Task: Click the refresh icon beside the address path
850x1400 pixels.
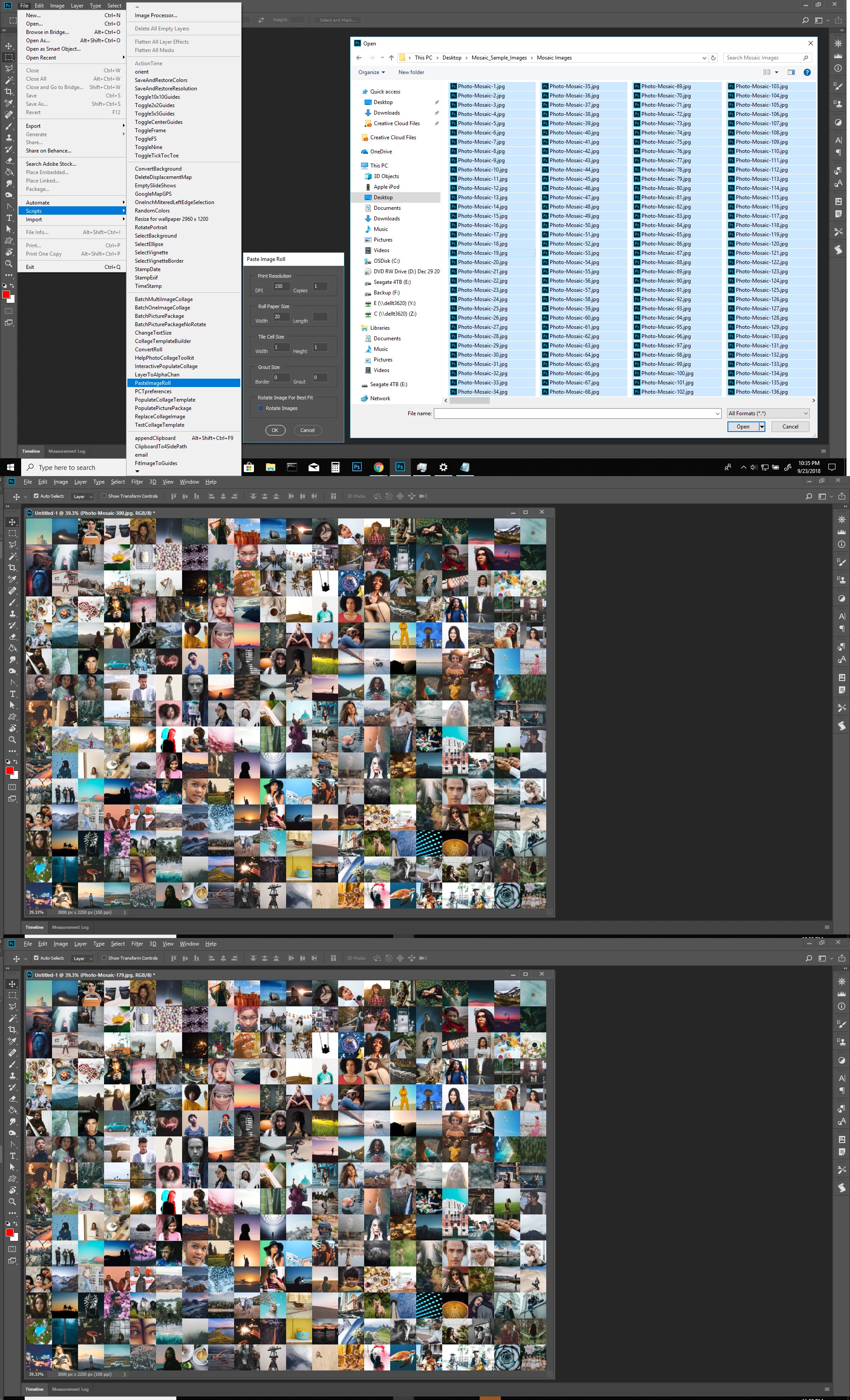Action: tap(713, 58)
